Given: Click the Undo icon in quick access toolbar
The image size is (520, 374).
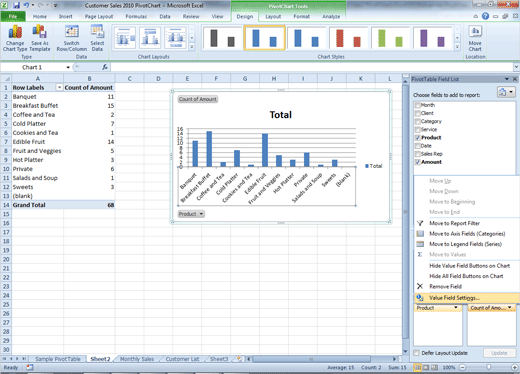Looking at the screenshot, I should coord(26,5).
